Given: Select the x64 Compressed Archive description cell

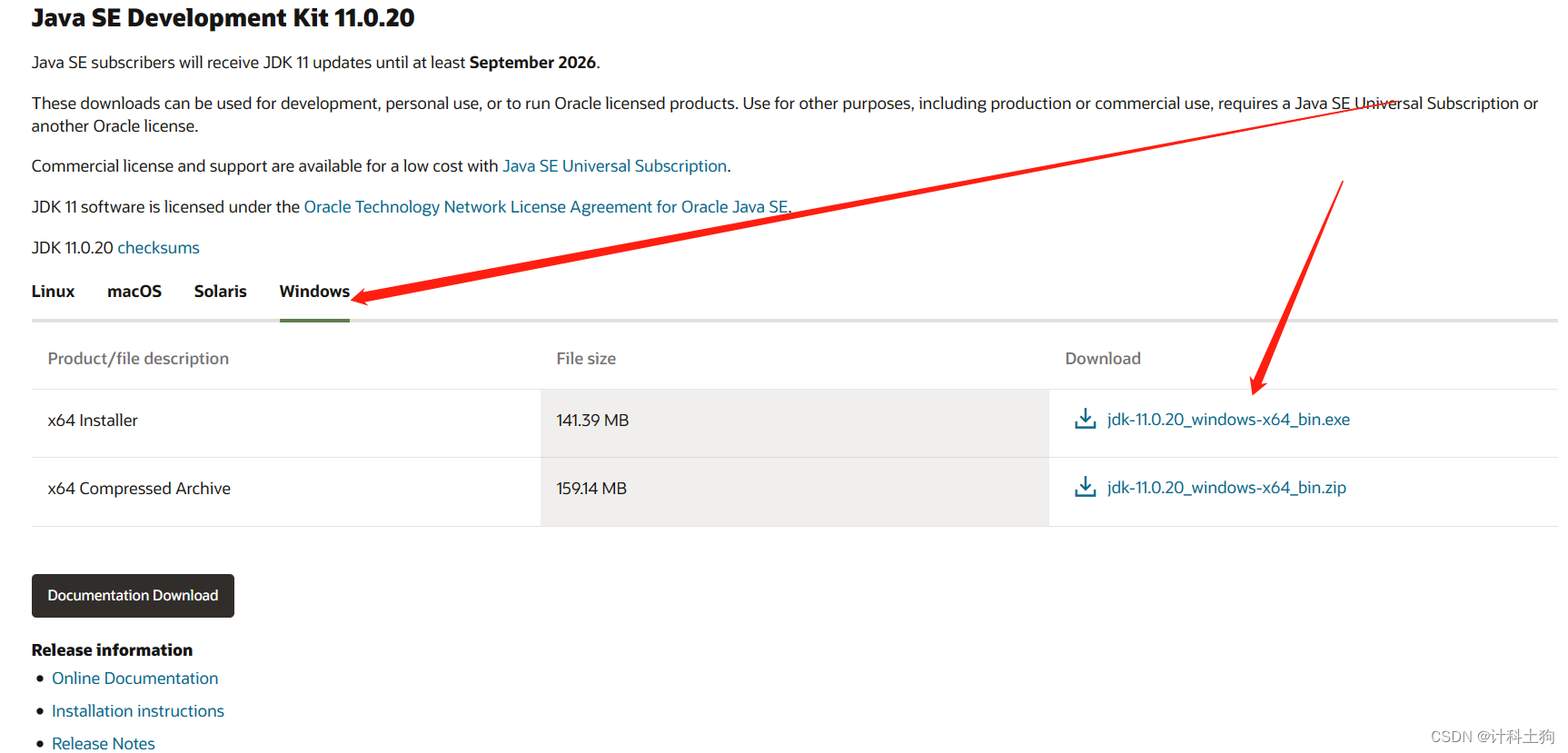Looking at the screenshot, I should pos(286,491).
